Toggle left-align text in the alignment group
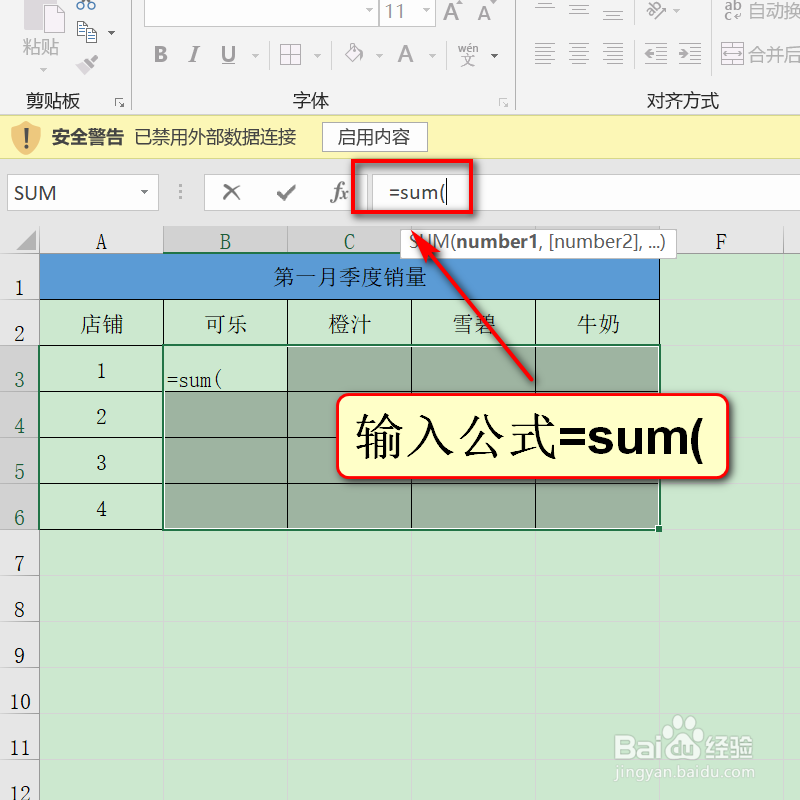800x800 pixels. coord(546,53)
